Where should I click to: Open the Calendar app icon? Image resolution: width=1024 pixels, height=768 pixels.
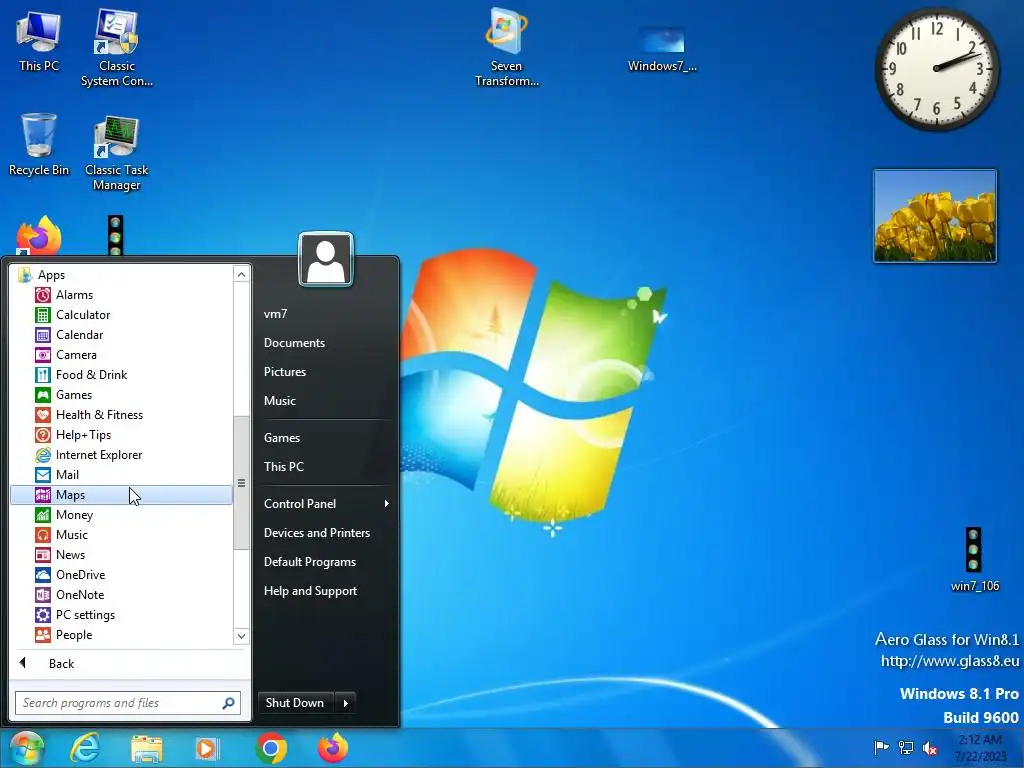[42, 335]
